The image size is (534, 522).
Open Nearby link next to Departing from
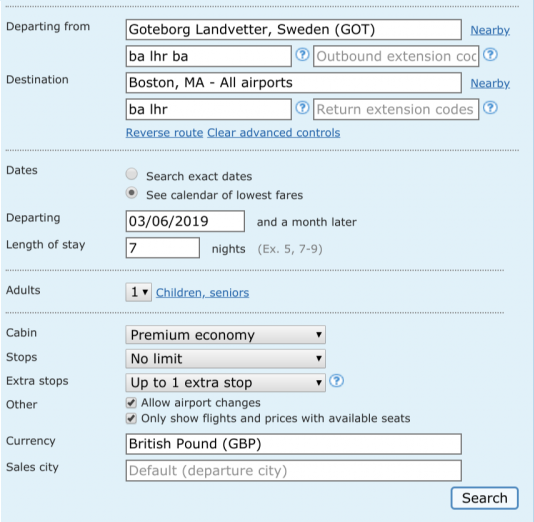pos(490,30)
